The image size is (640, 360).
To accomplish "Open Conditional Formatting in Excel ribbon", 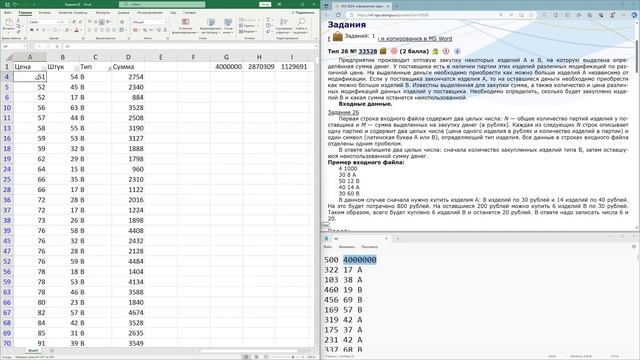I will coord(185,26).
